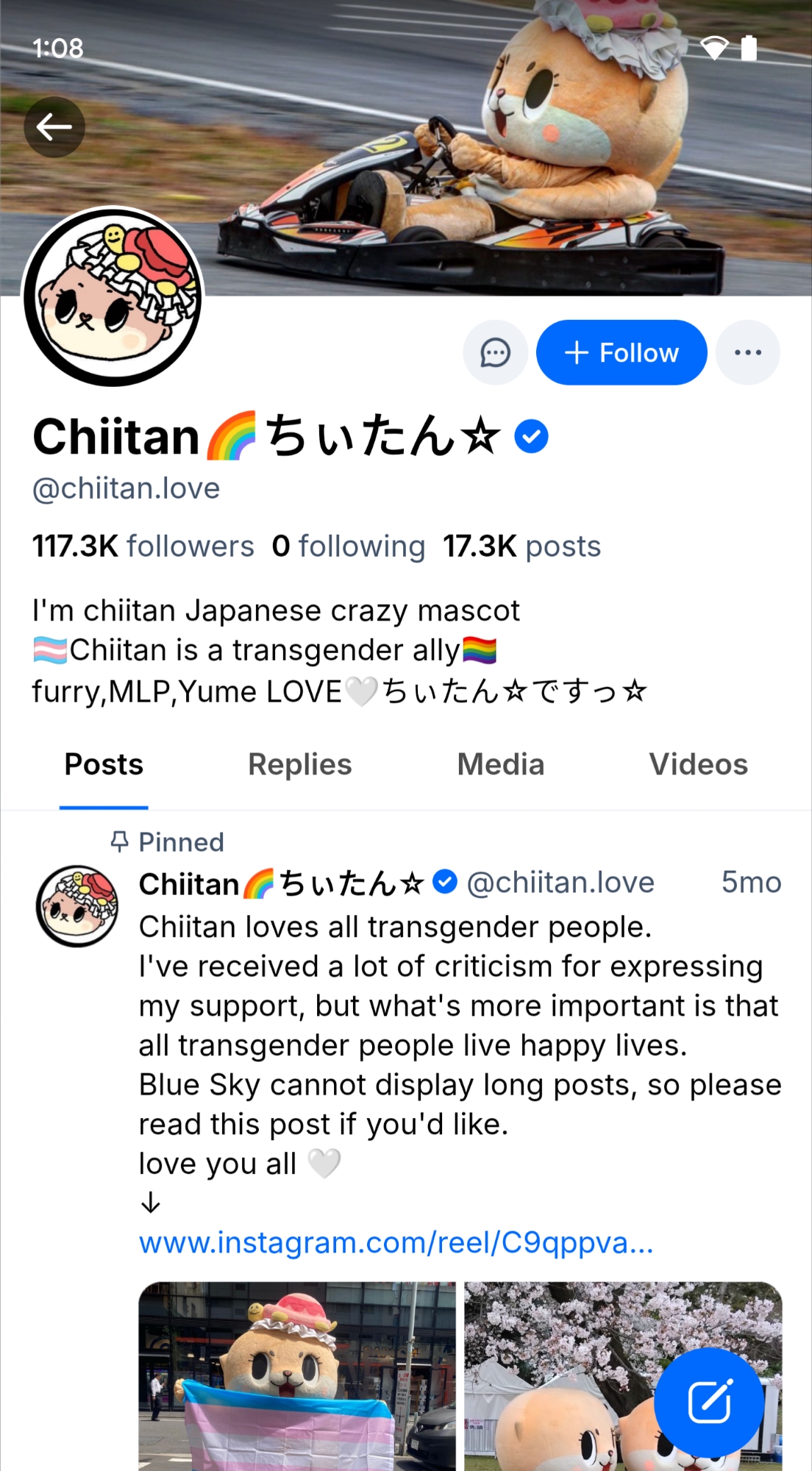Select the Posts tab
The image size is (812, 1471).
click(104, 765)
